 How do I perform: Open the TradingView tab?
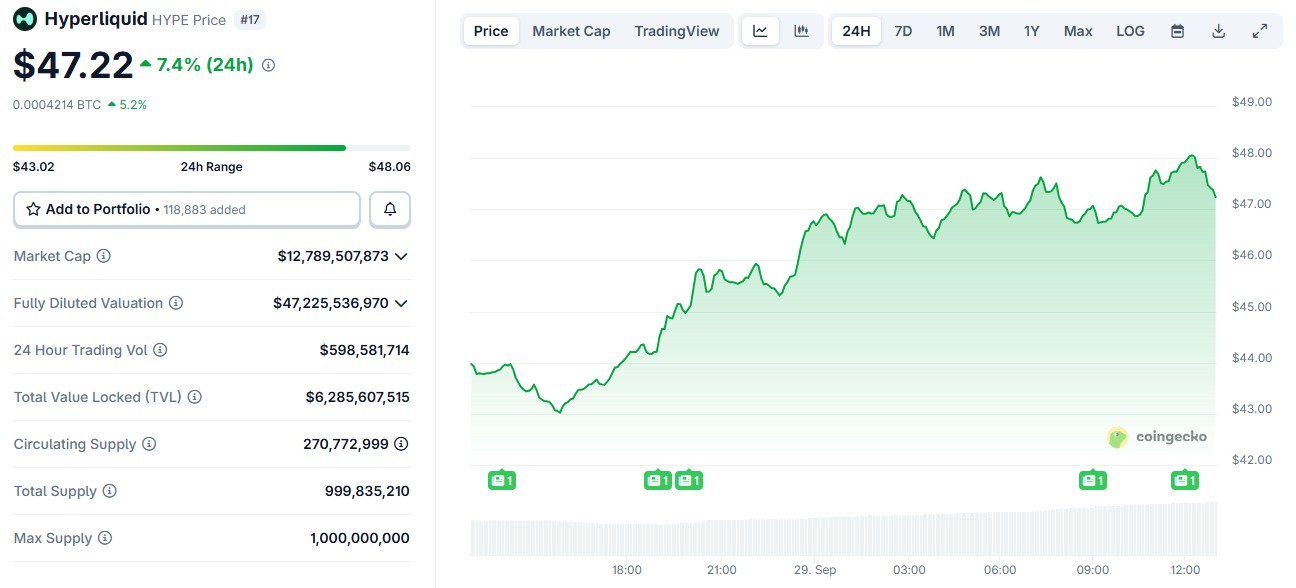676,31
